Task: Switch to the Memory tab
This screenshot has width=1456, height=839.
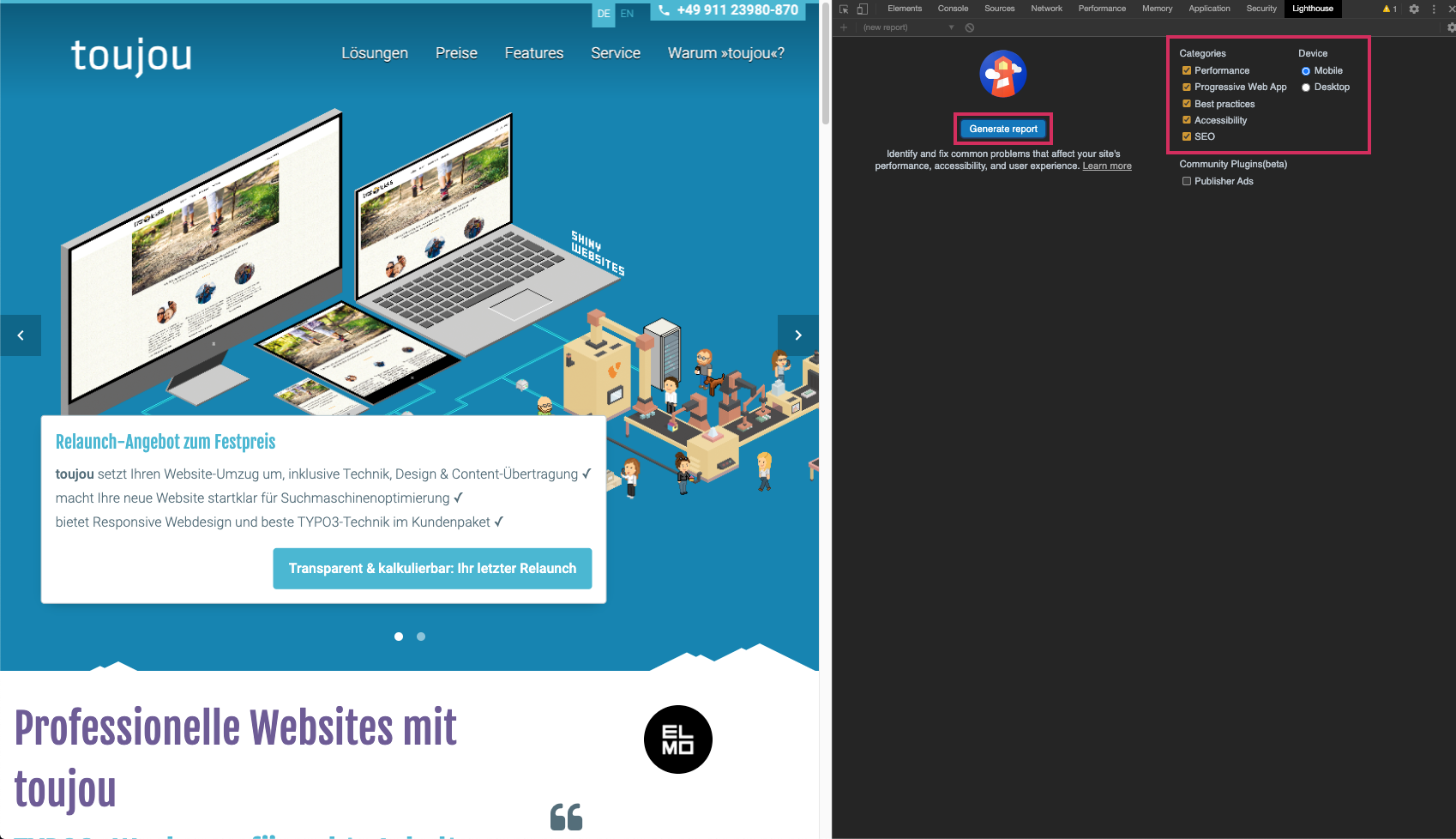Action: click(1157, 9)
